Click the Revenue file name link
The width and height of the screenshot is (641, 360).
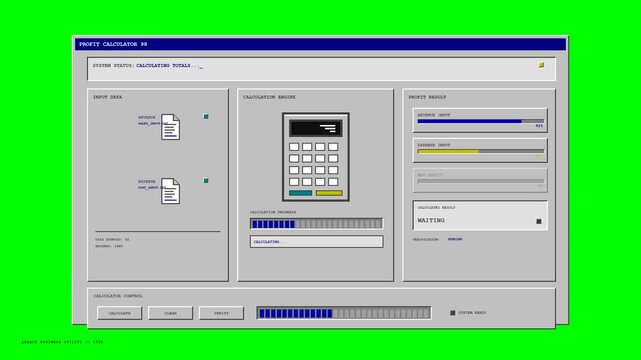(x=152, y=123)
